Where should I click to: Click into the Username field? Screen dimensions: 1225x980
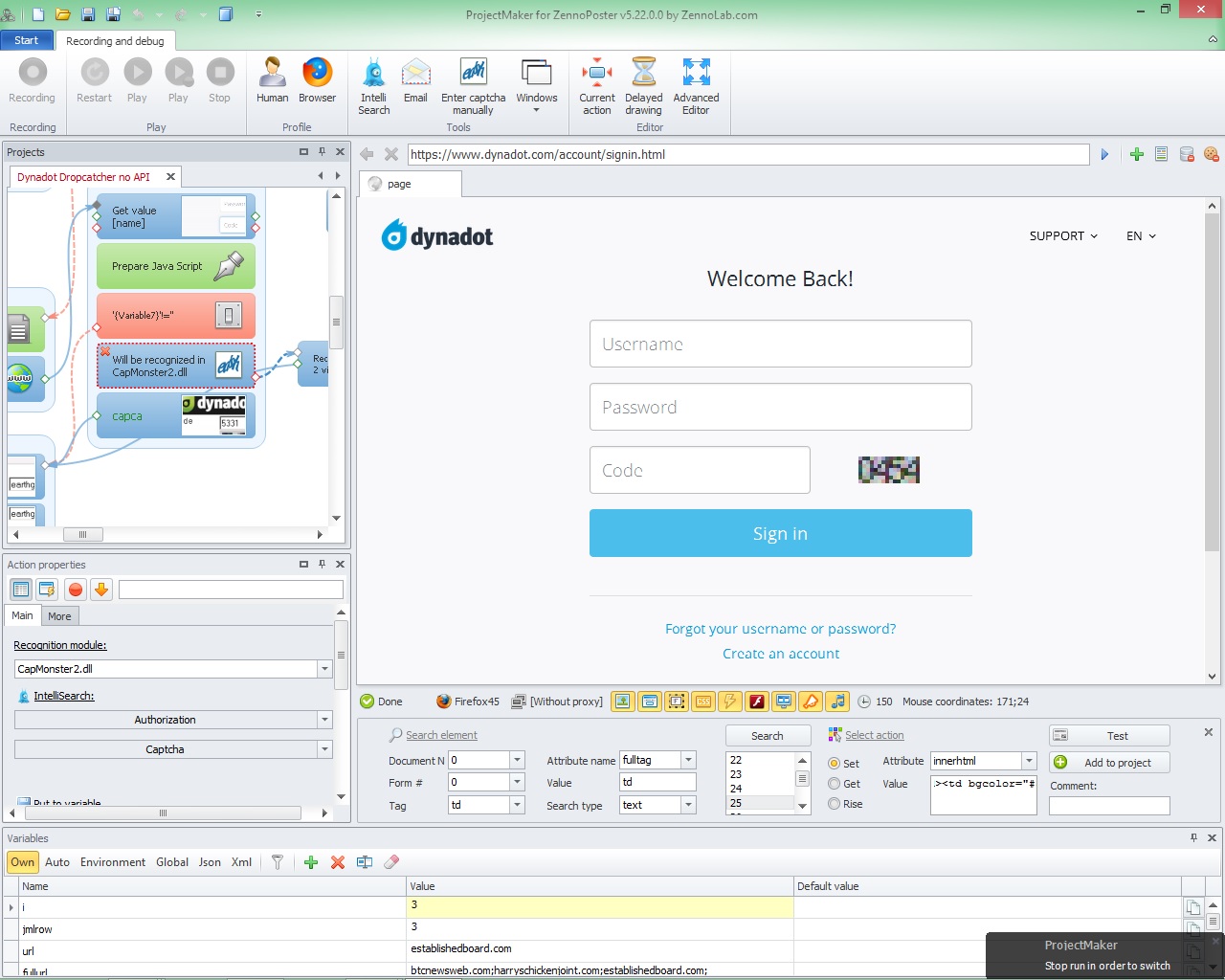tap(781, 344)
